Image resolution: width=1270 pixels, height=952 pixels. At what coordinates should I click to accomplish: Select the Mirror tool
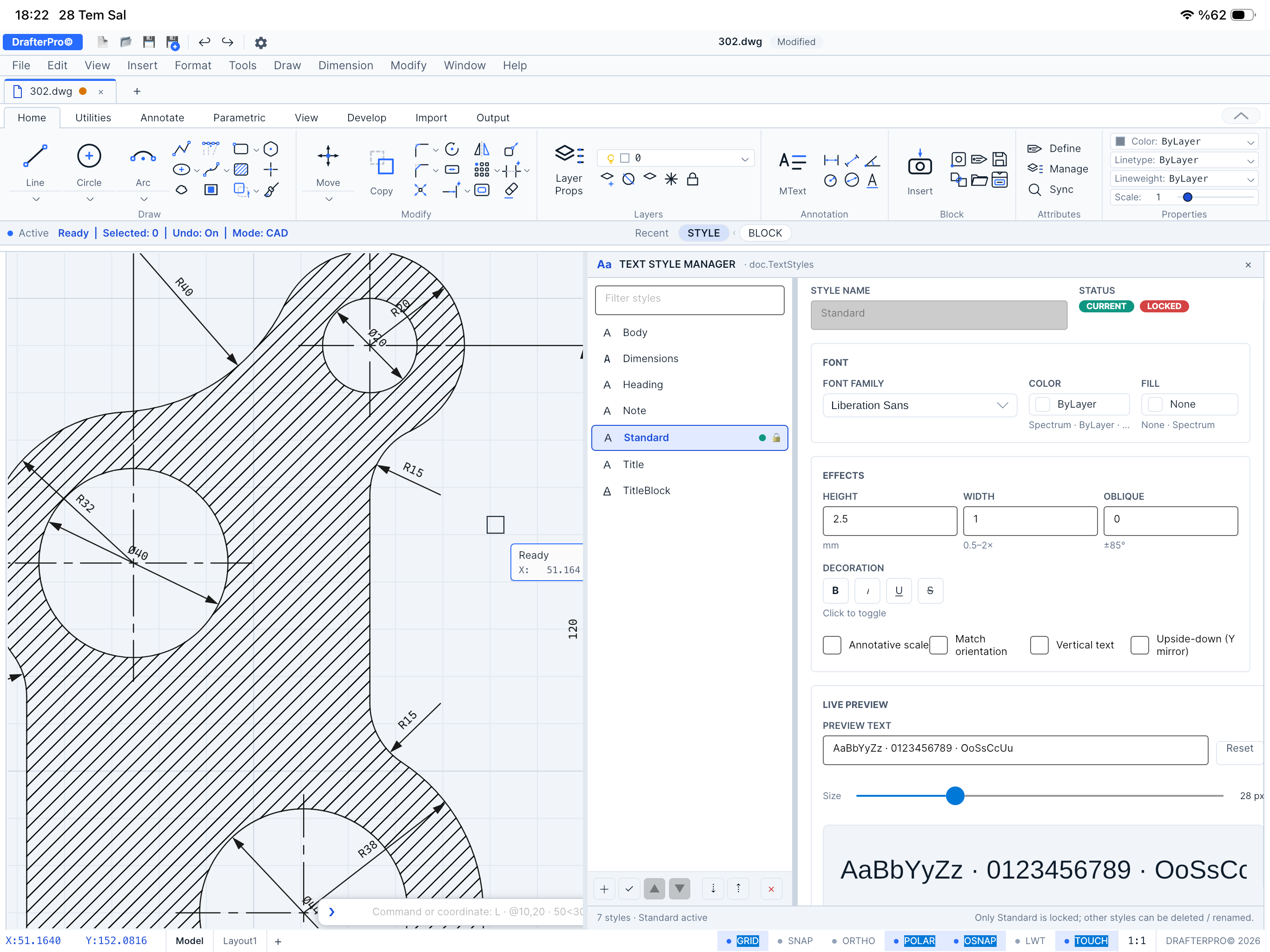click(x=482, y=149)
